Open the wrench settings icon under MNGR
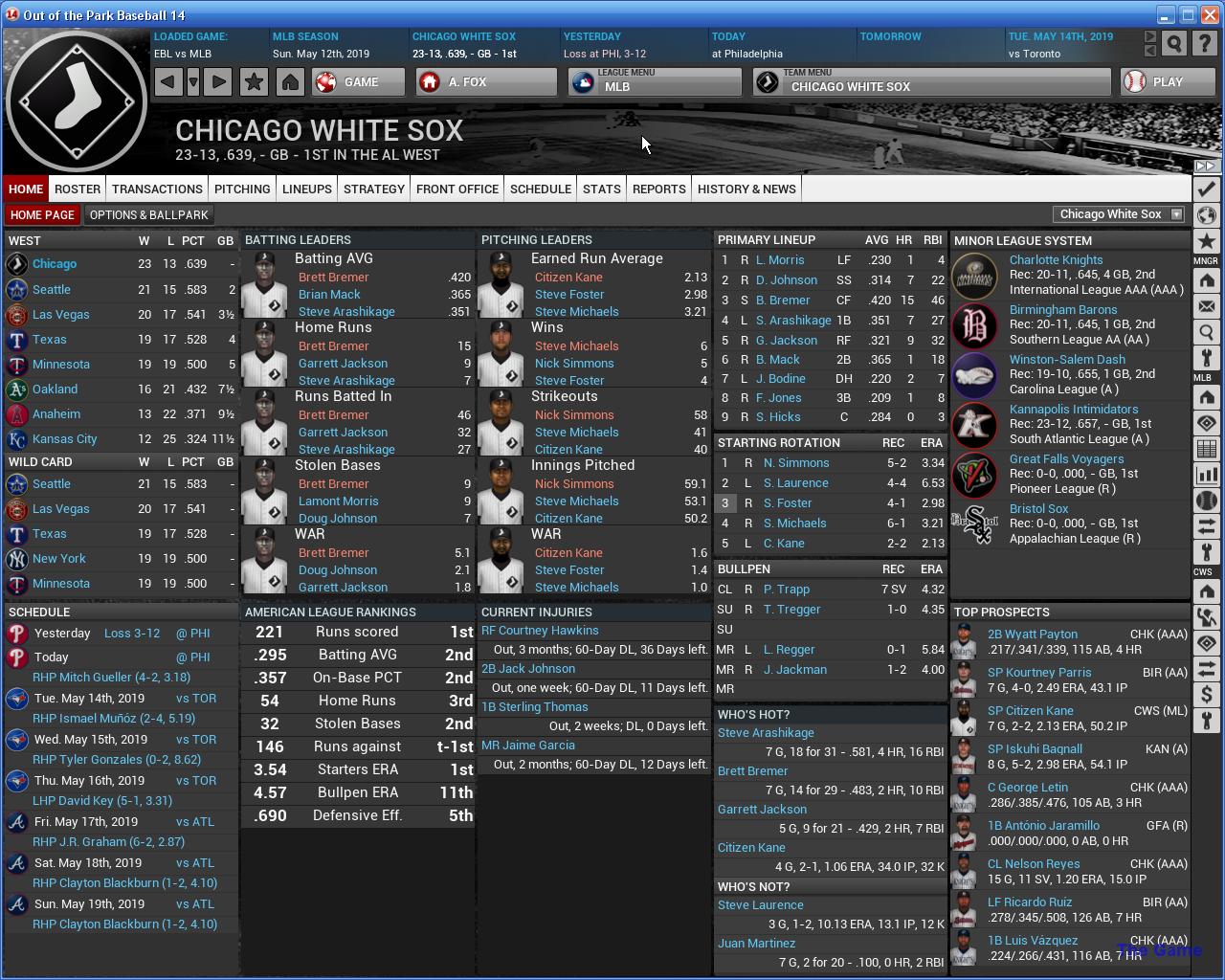This screenshot has height=980, width=1225. 1206,358
